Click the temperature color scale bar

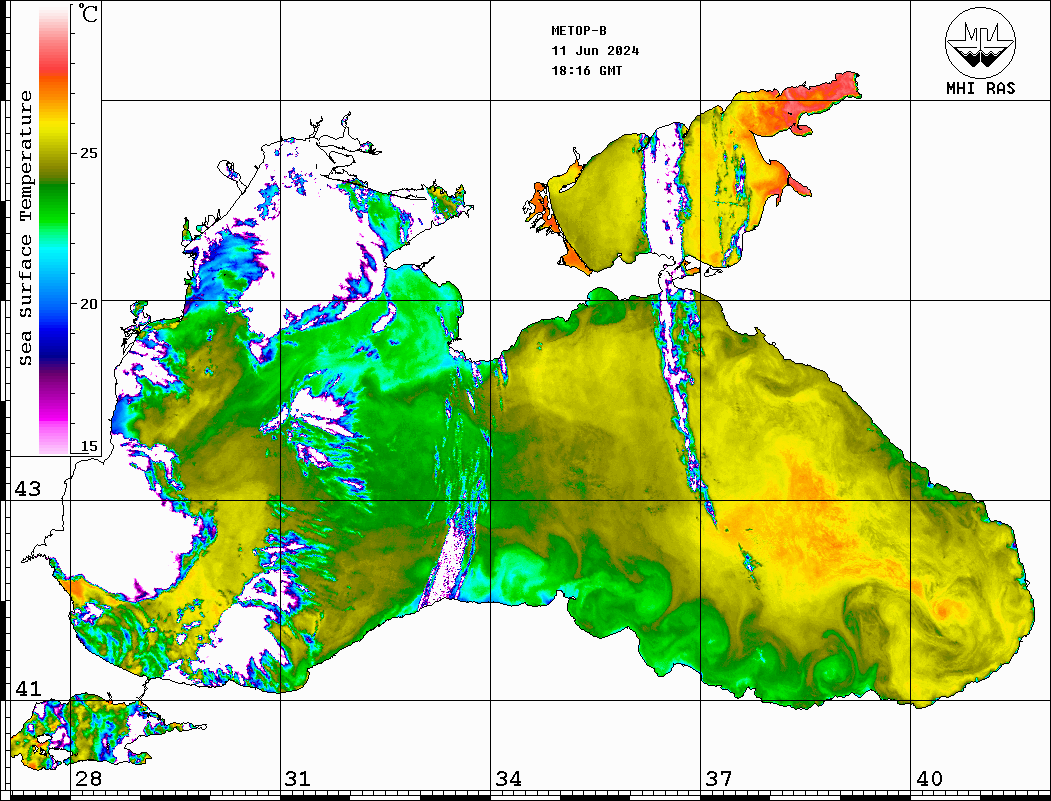tap(54, 231)
